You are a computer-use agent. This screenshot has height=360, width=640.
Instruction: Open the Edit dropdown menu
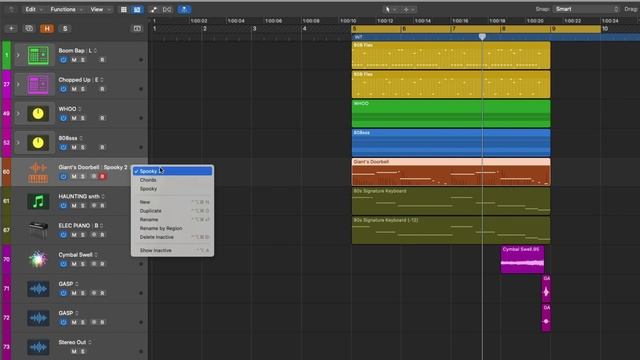33,9
